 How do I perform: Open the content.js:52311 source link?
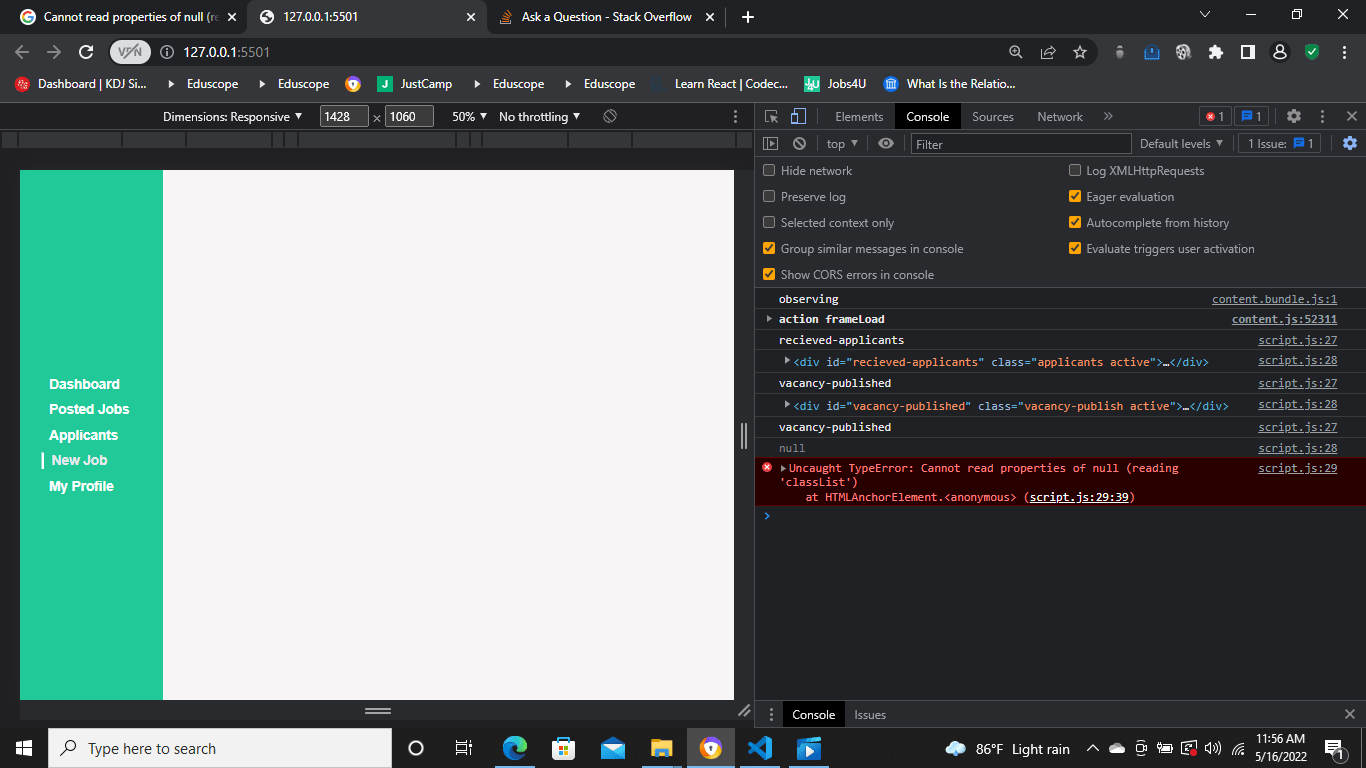(1284, 319)
